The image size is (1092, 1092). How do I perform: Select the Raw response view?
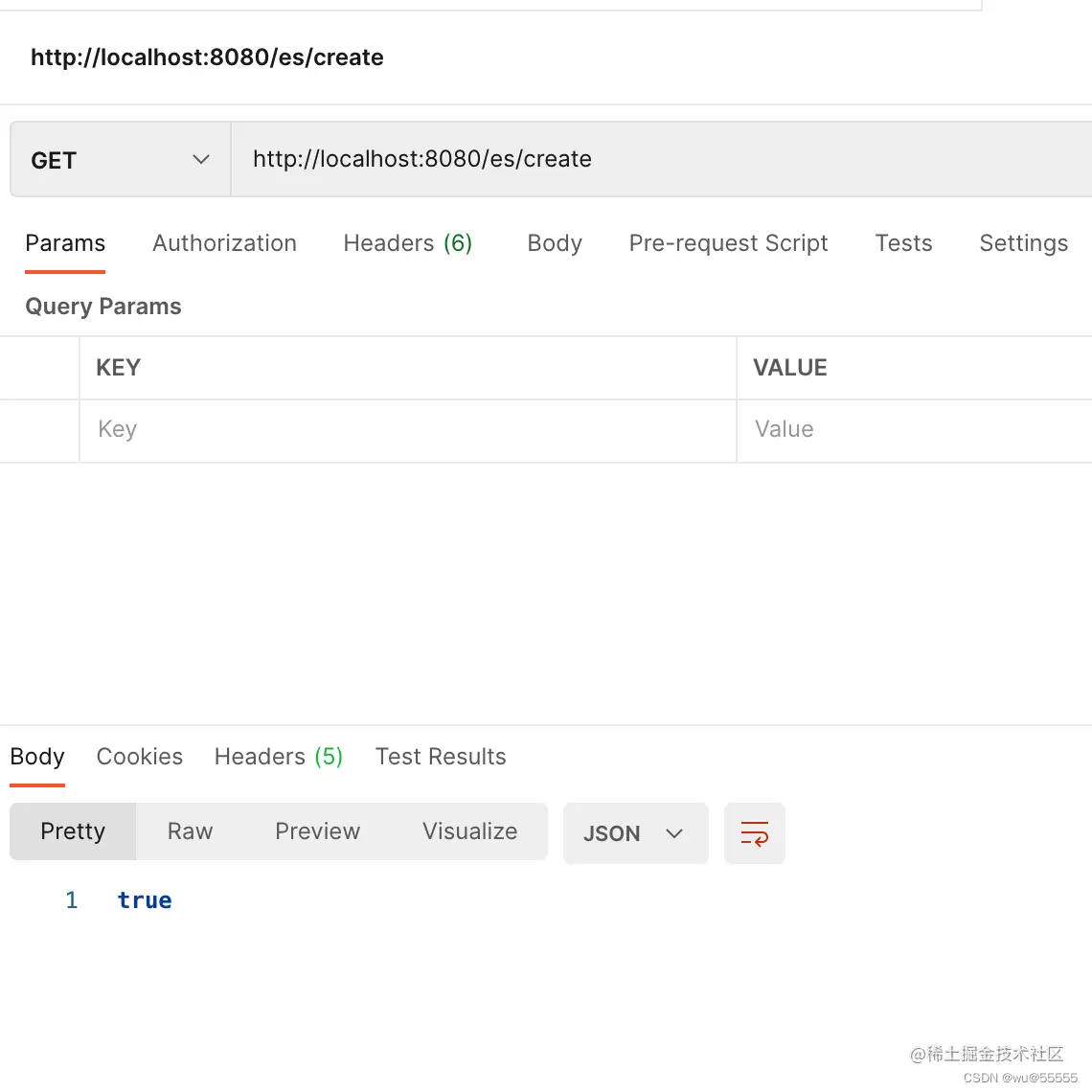point(190,830)
